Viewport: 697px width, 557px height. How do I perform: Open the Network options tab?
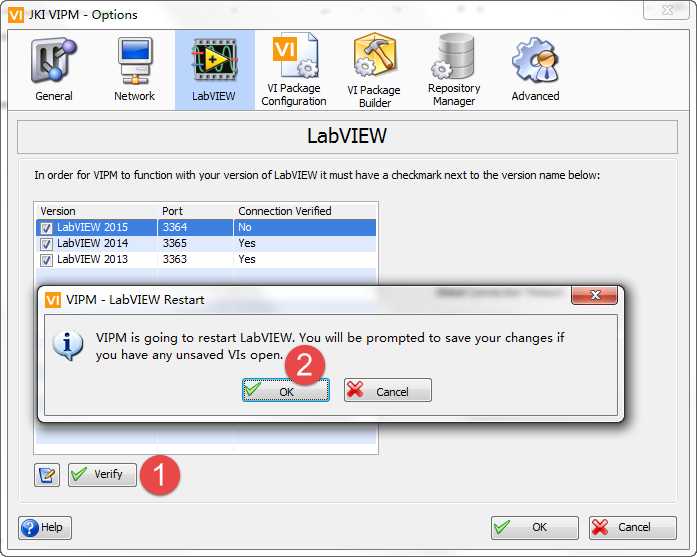[x=135, y=70]
